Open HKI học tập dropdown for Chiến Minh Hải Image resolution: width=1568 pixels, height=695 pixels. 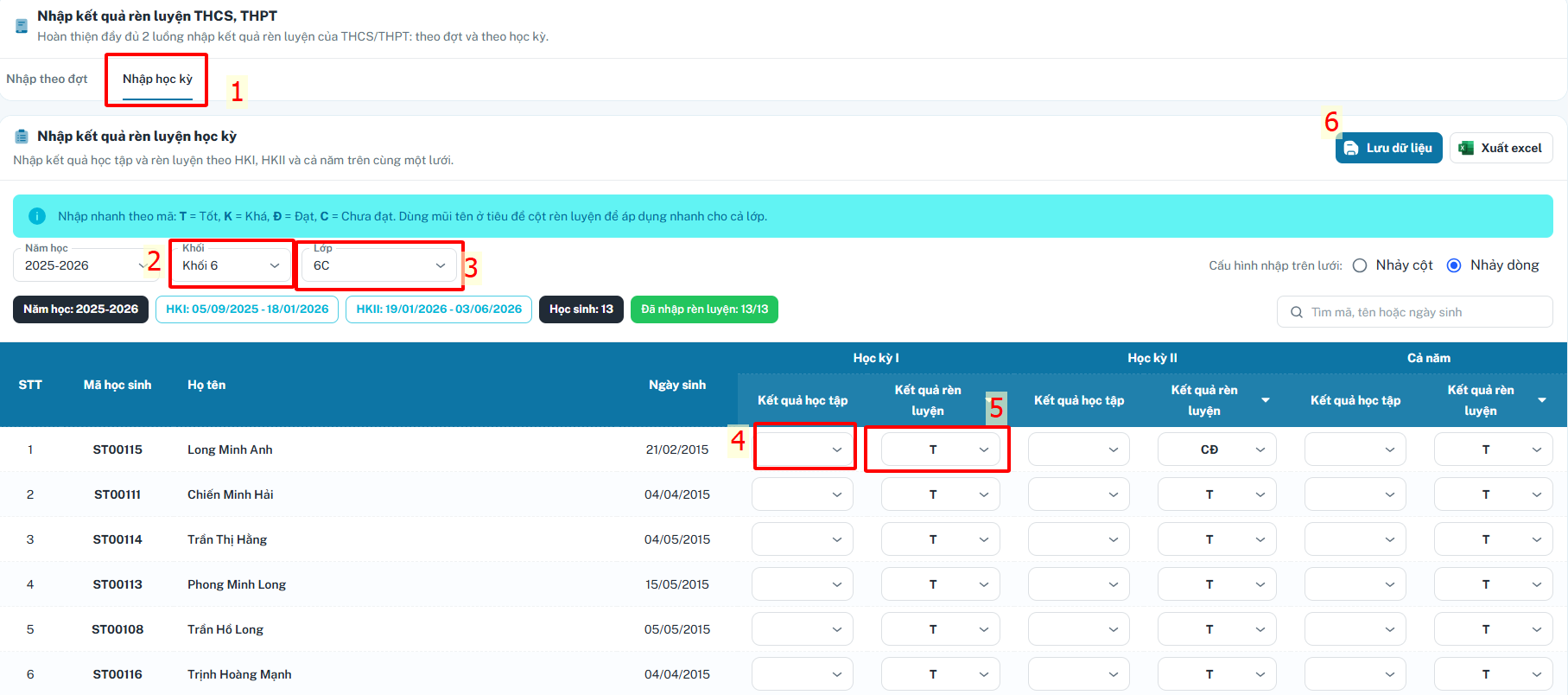(x=803, y=494)
